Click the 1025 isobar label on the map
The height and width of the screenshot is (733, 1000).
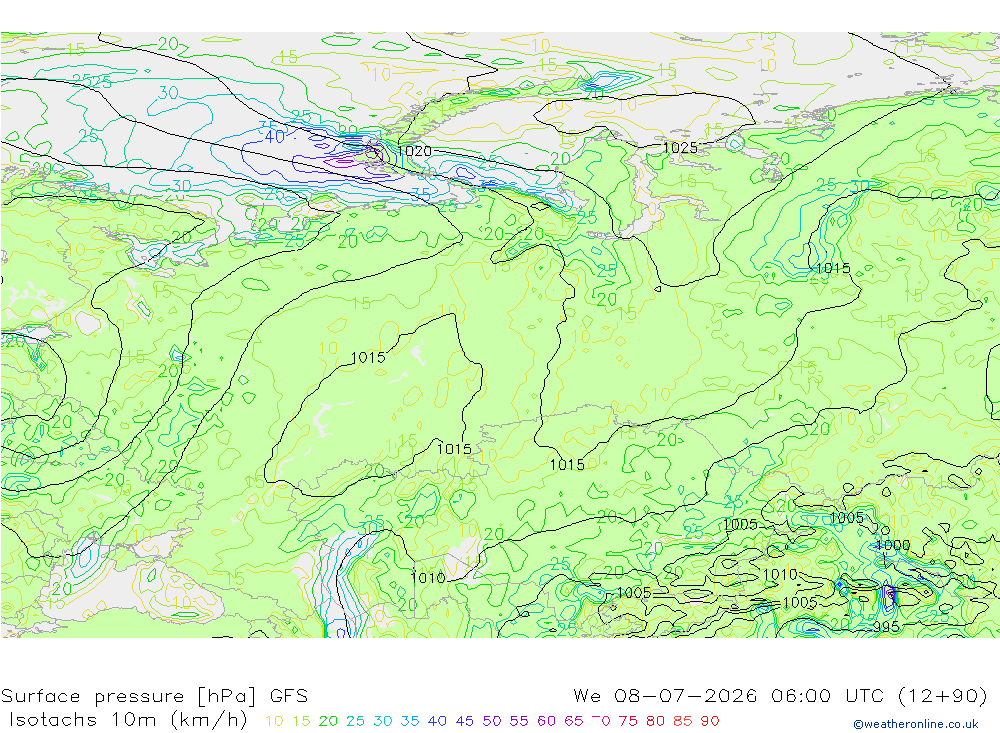coord(680,148)
